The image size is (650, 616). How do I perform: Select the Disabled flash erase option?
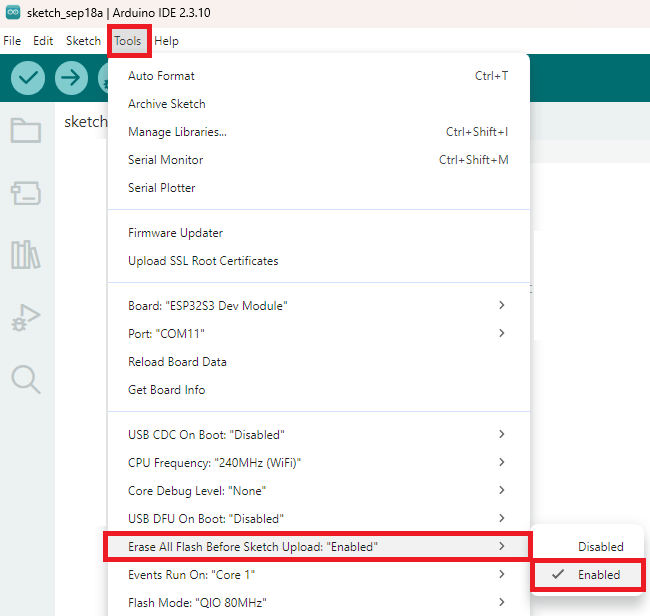[589, 546]
